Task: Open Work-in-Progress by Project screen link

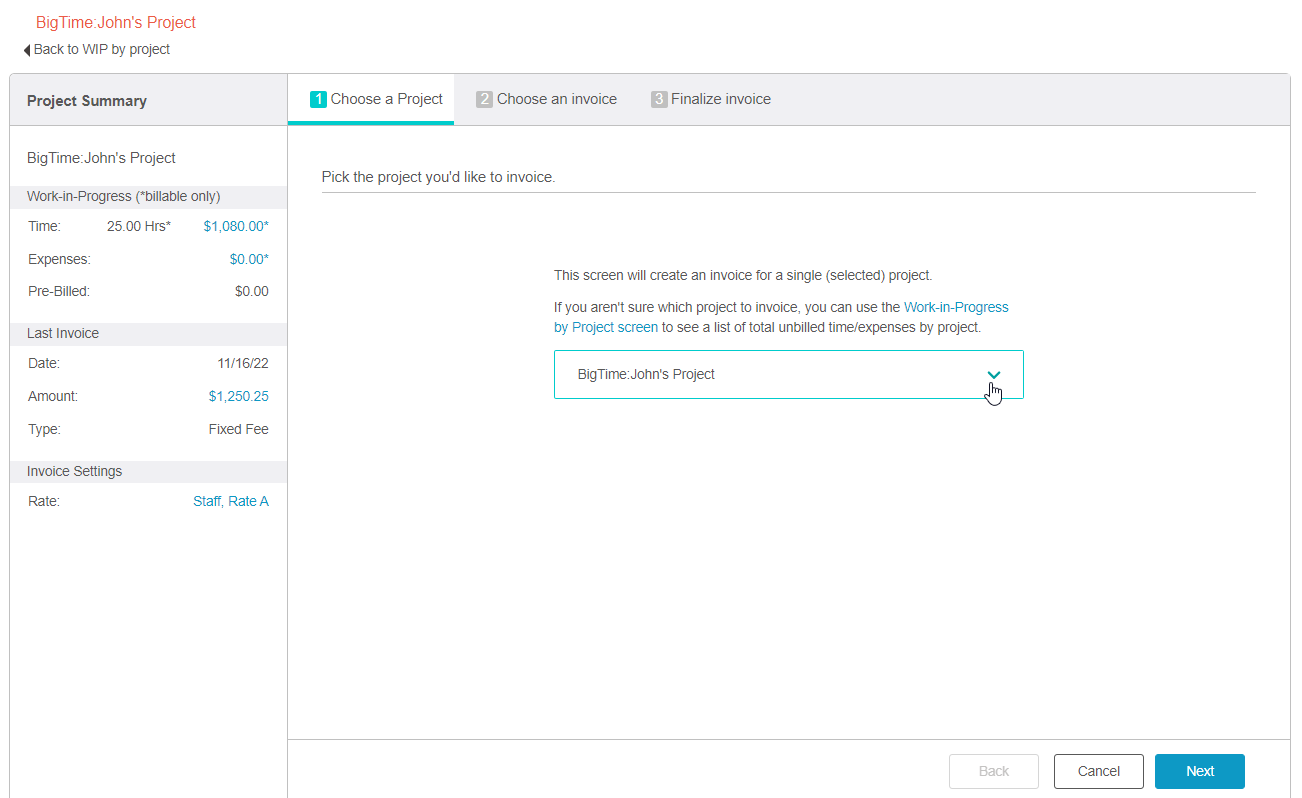Action: click(781, 317)
